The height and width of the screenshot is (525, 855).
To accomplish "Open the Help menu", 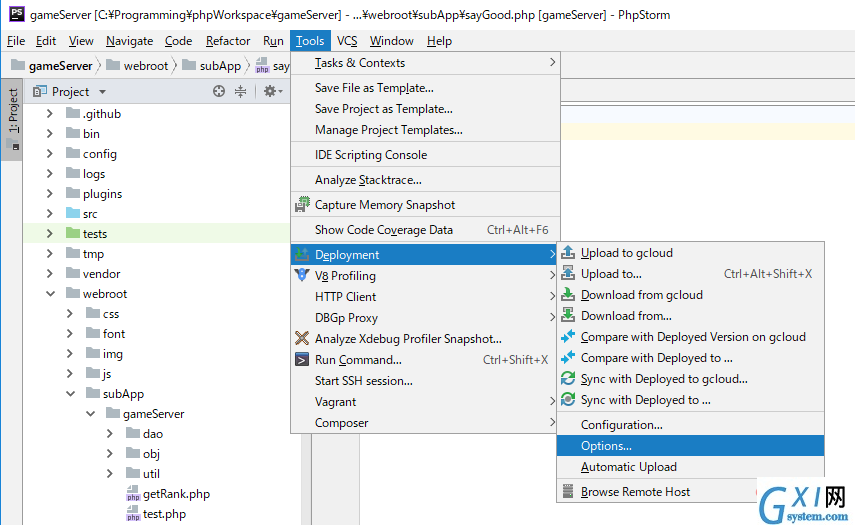I will (x=439, y=41).
